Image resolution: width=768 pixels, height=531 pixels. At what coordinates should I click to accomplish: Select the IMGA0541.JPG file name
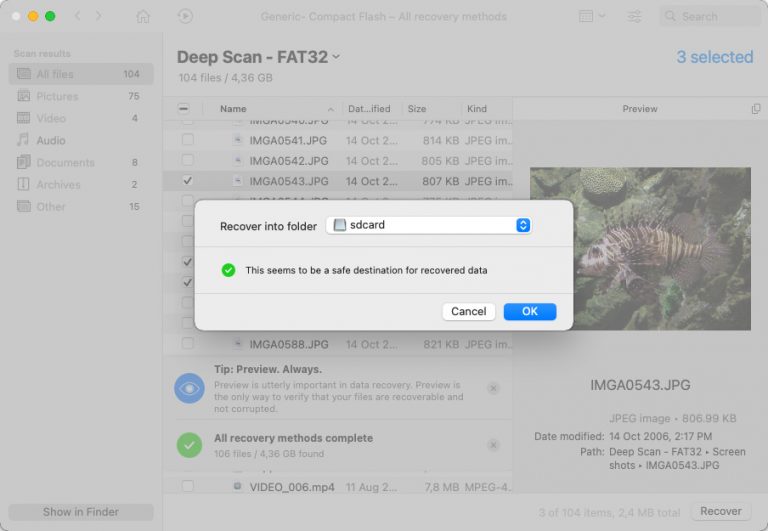288,141
